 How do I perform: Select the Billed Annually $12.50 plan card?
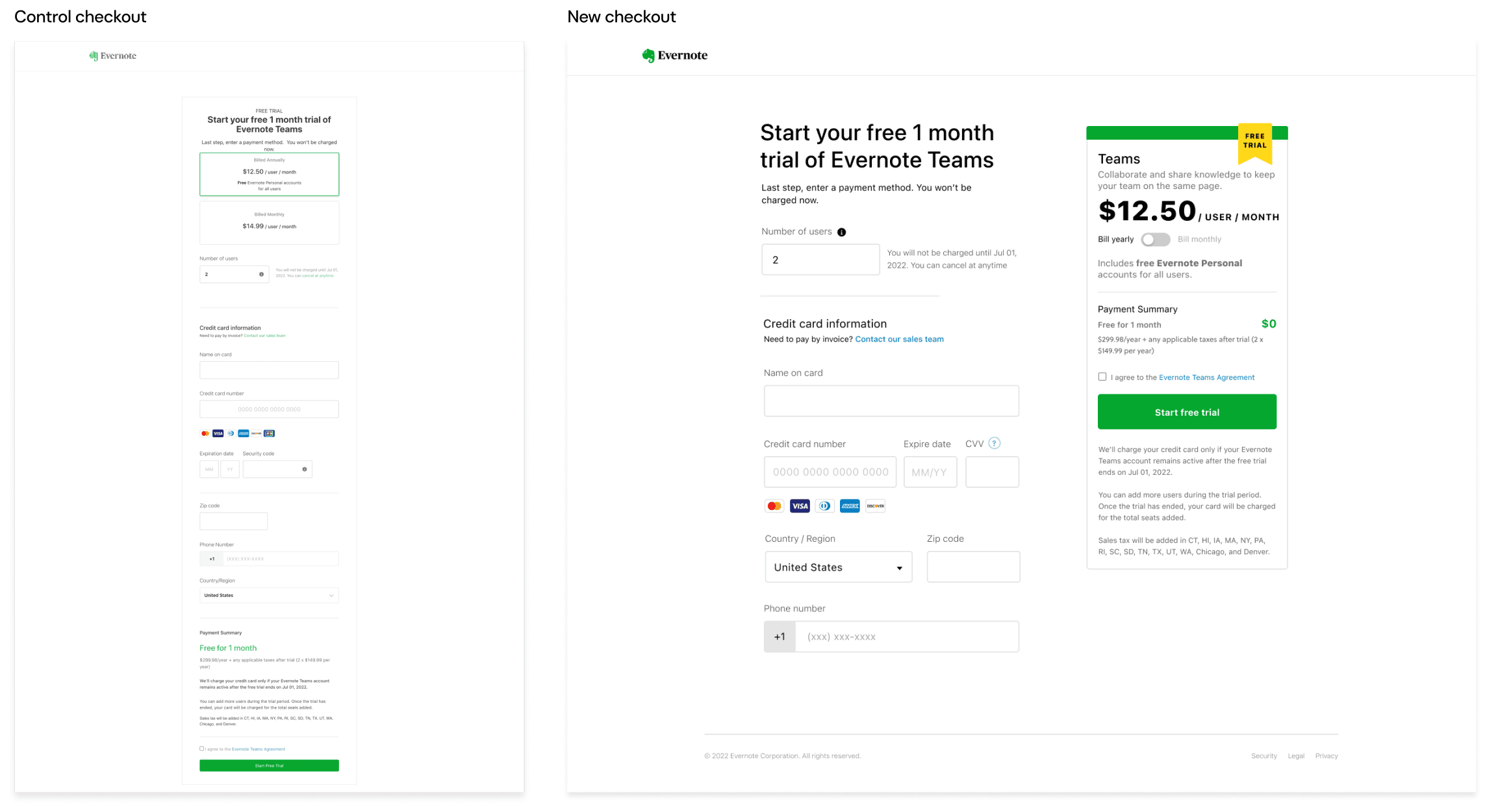pyautogui.click(x=269, y=174)
